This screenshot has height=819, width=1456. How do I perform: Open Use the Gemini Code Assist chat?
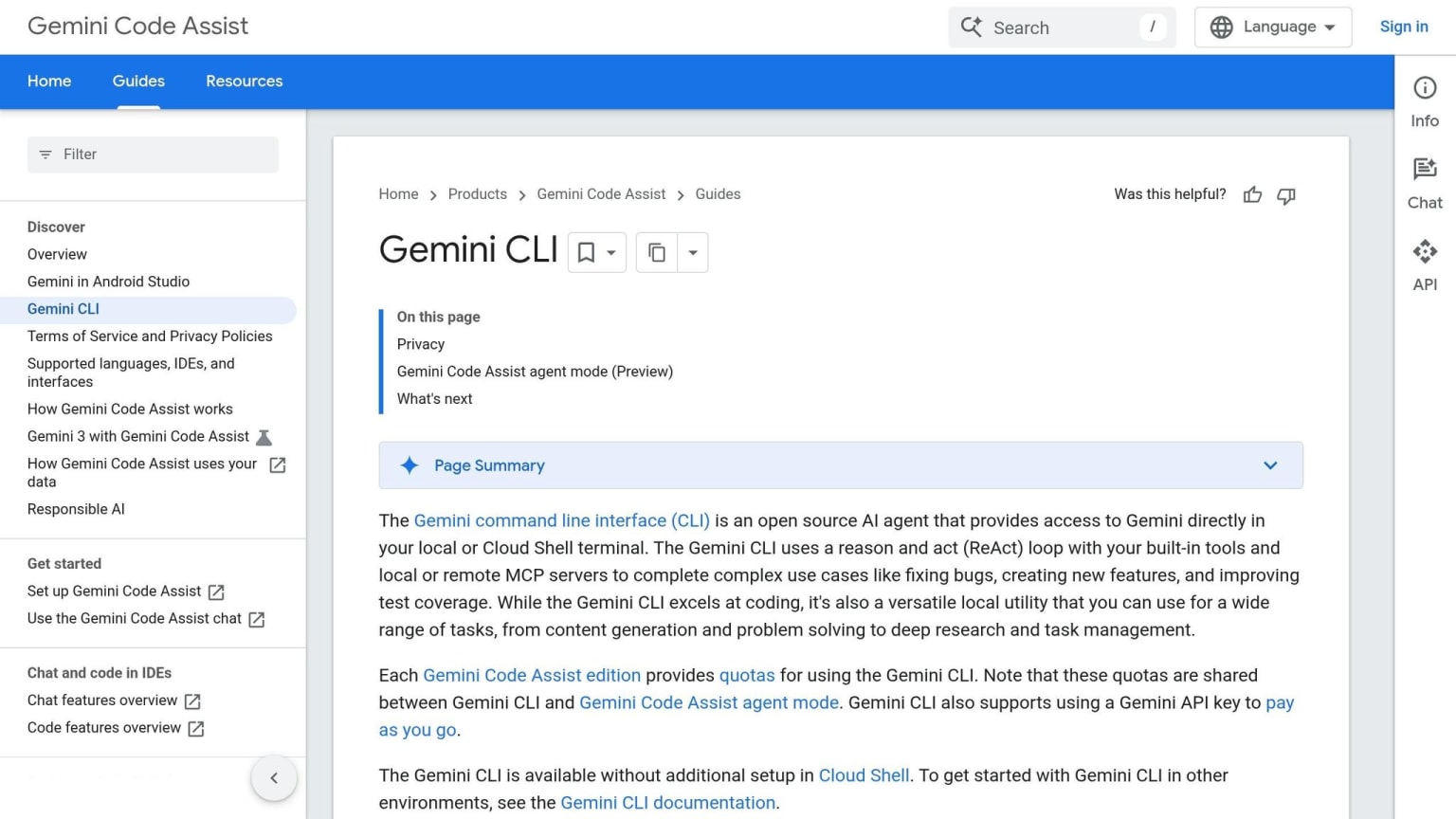pyautogui.click(x=135, y=619)
